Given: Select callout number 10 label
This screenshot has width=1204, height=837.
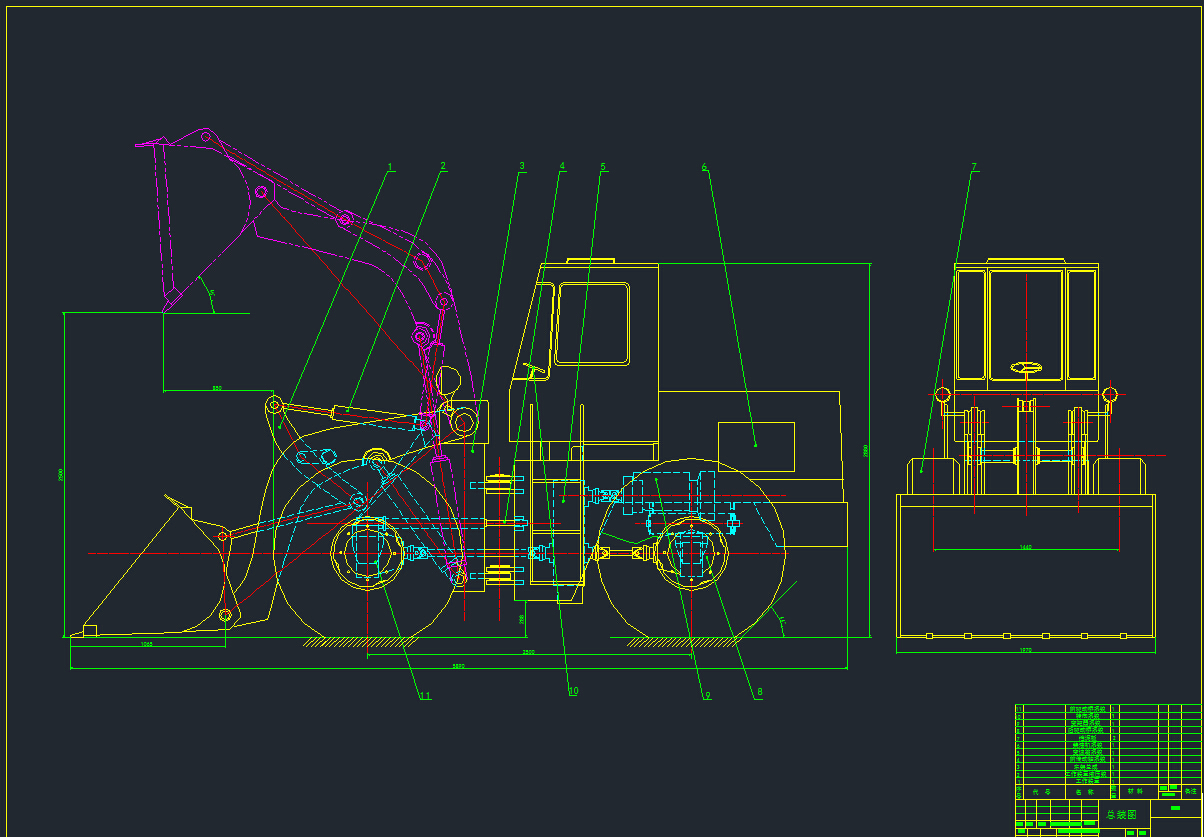Looking at the screenshot, I should (573, 690).
